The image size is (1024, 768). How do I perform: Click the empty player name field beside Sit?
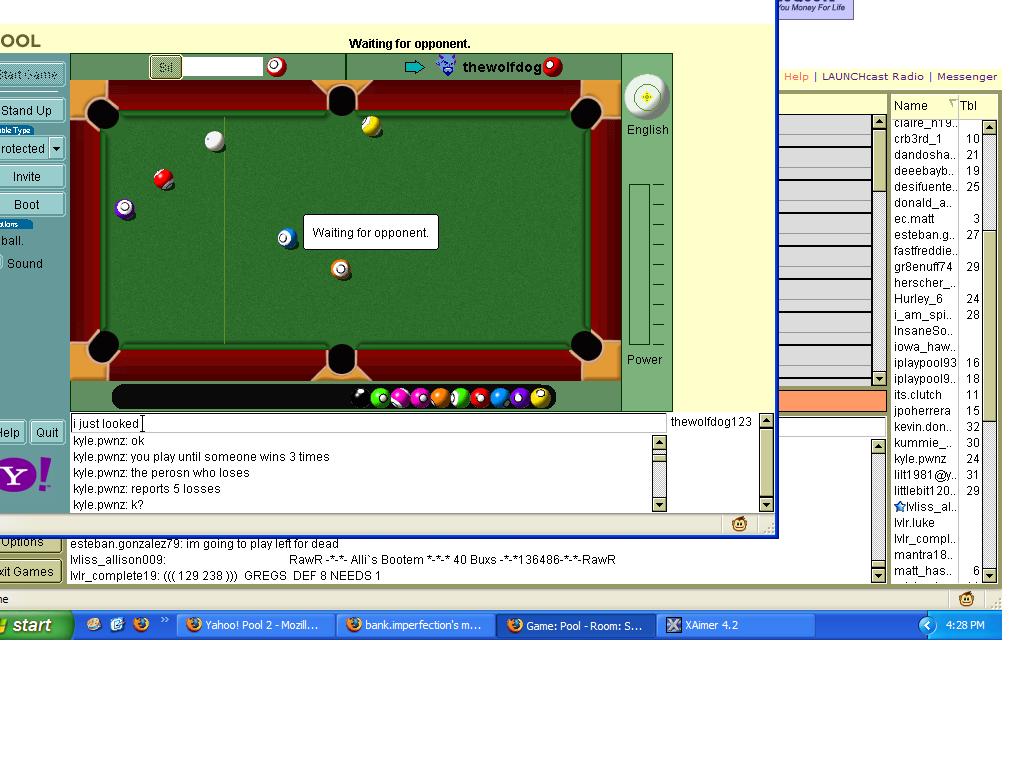[x=222, y=67]
